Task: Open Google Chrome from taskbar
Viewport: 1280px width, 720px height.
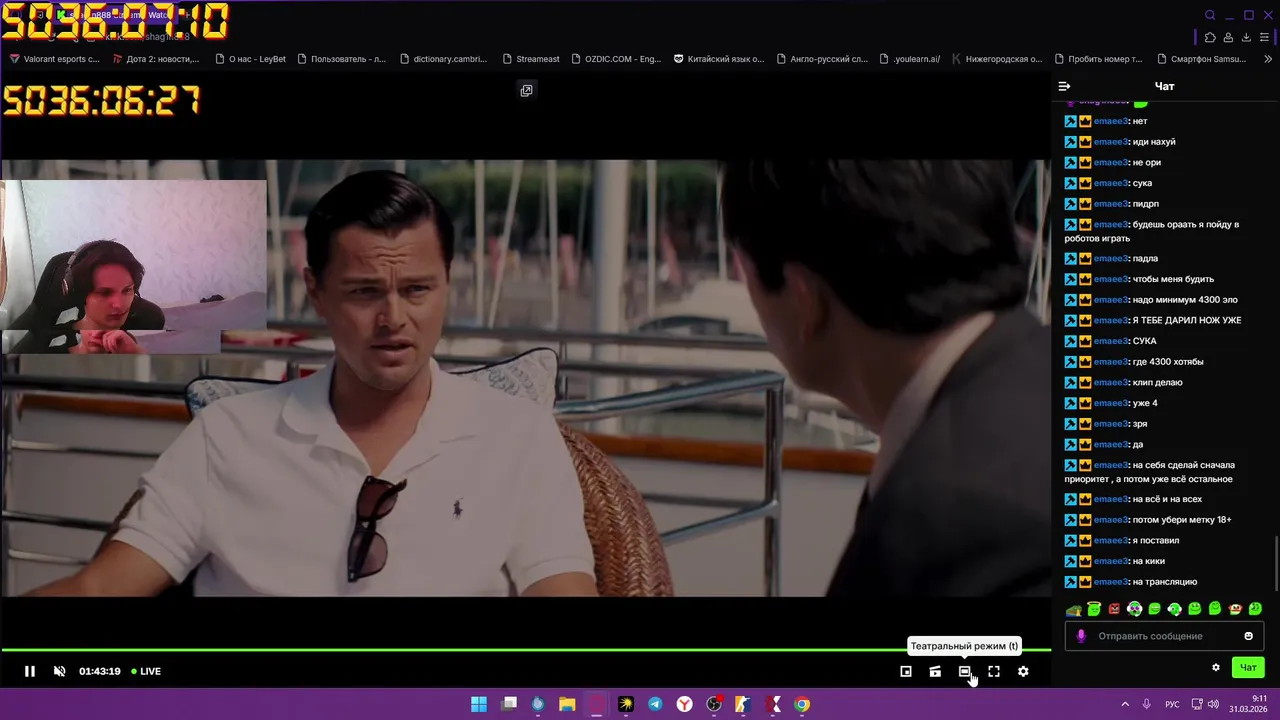Action: click(802, 704)
